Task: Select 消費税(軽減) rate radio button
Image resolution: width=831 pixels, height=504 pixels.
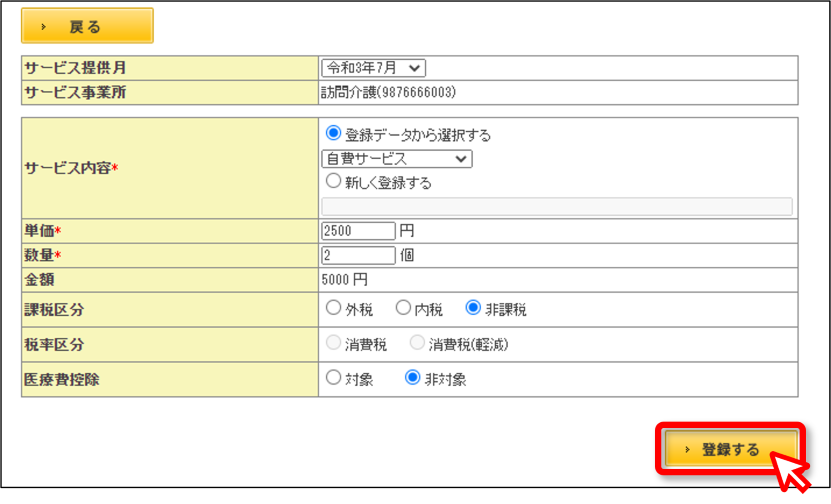Action: 417,342
